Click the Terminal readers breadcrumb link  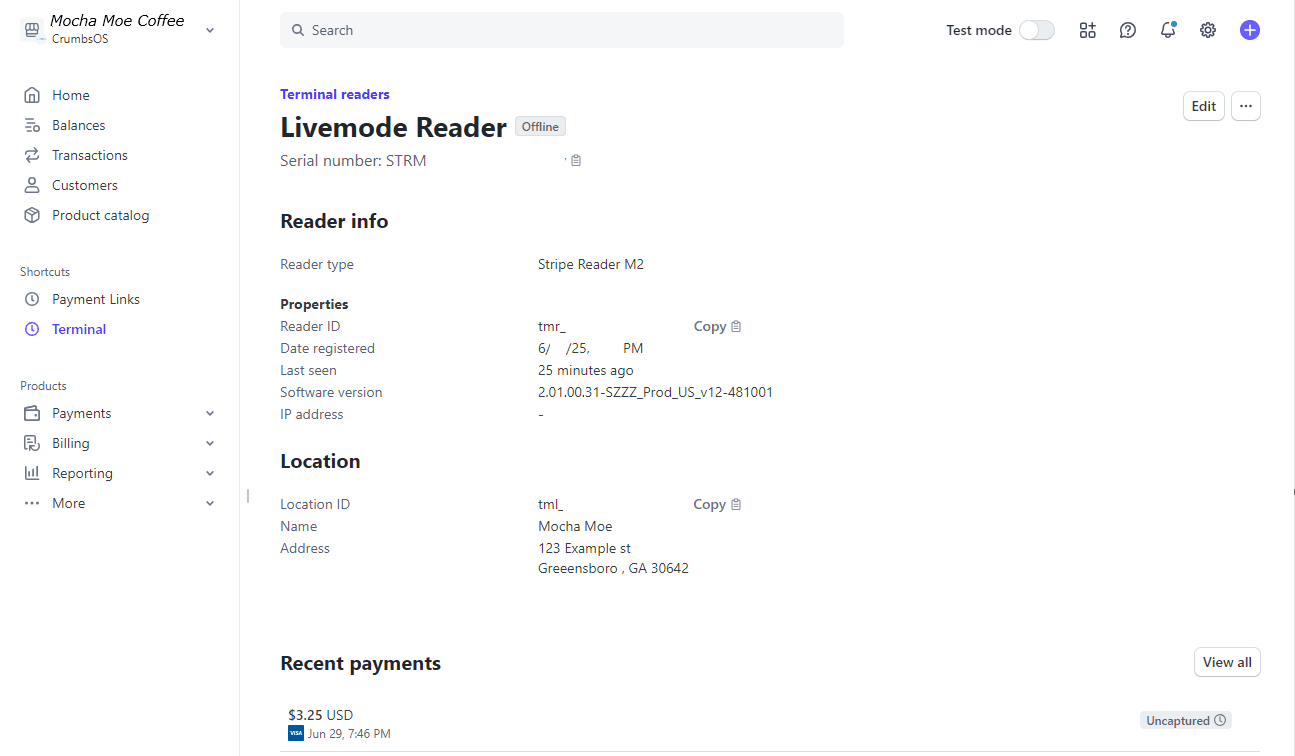coord(335,94)
